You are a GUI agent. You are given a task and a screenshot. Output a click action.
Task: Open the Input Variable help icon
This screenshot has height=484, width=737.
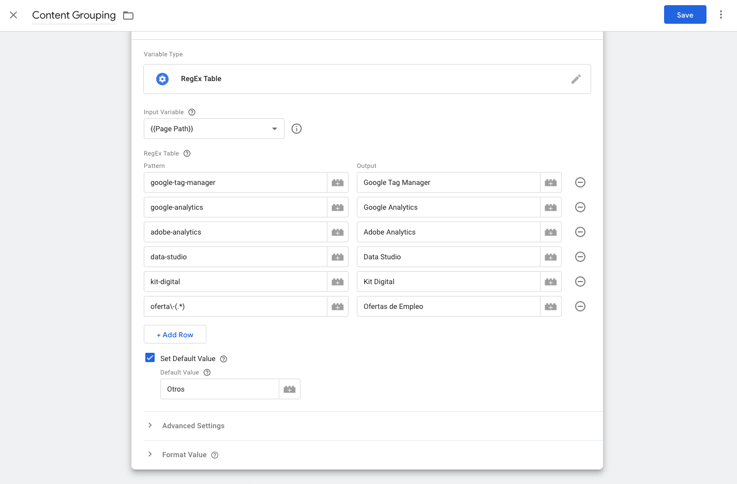coord(192,112)
